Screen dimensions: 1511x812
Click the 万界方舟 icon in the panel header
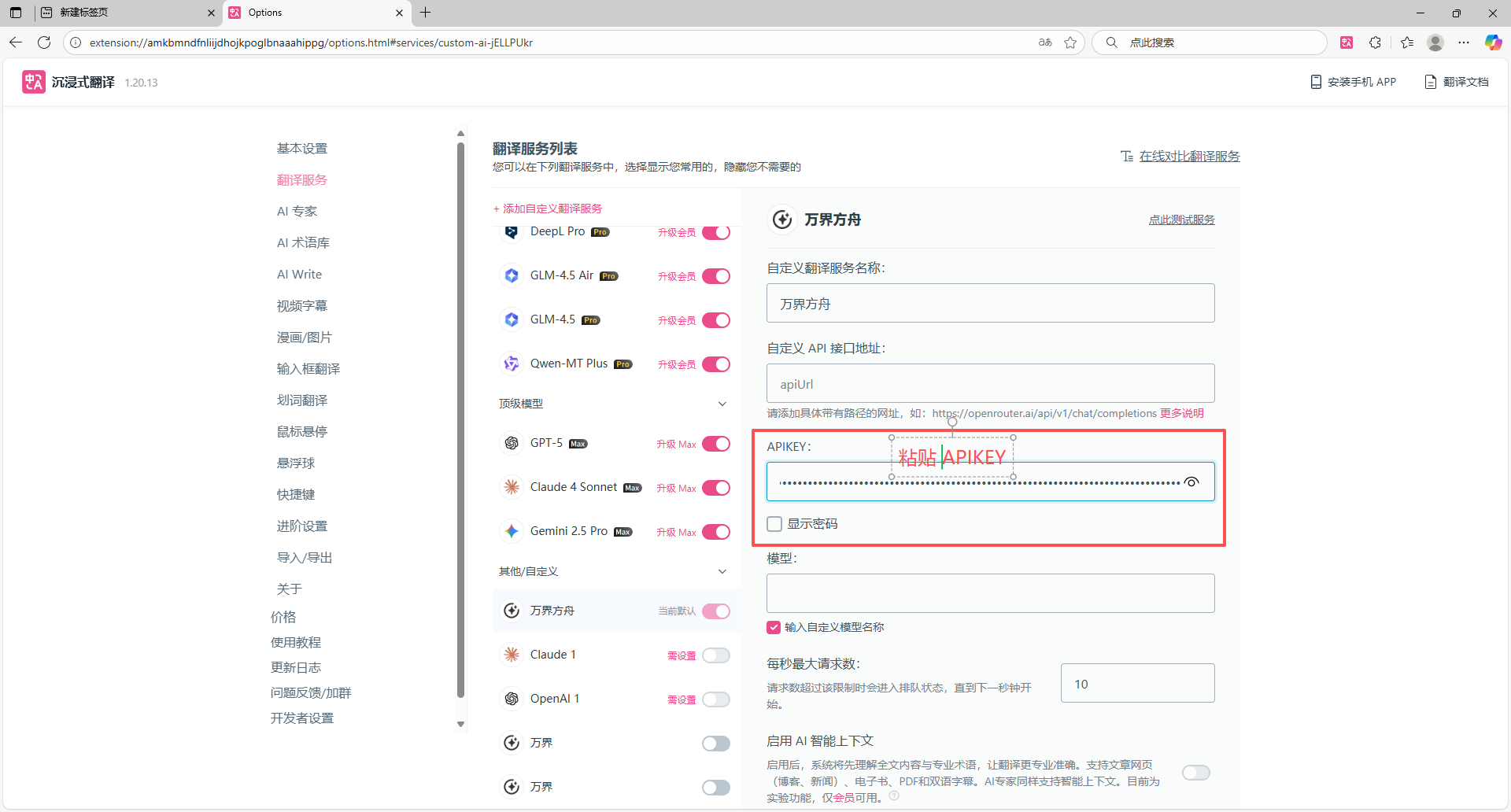[782, 220]
